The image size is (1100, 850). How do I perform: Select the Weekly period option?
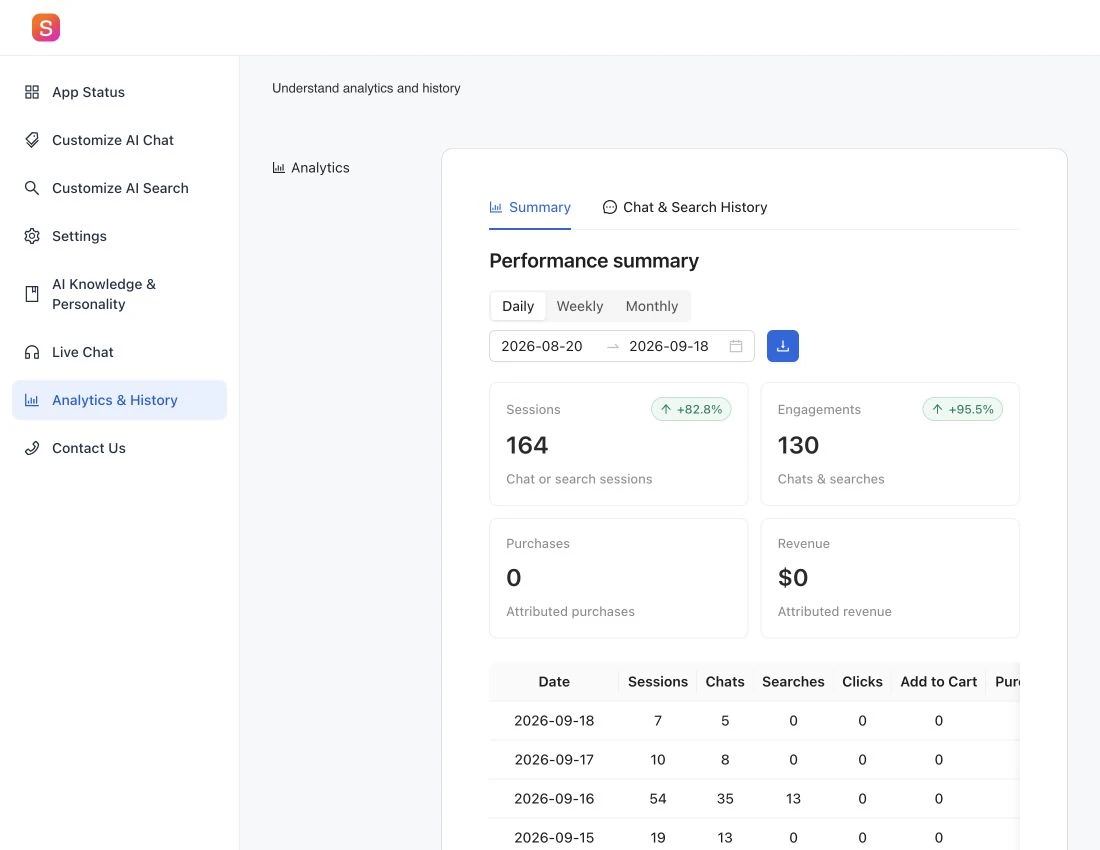579,306
